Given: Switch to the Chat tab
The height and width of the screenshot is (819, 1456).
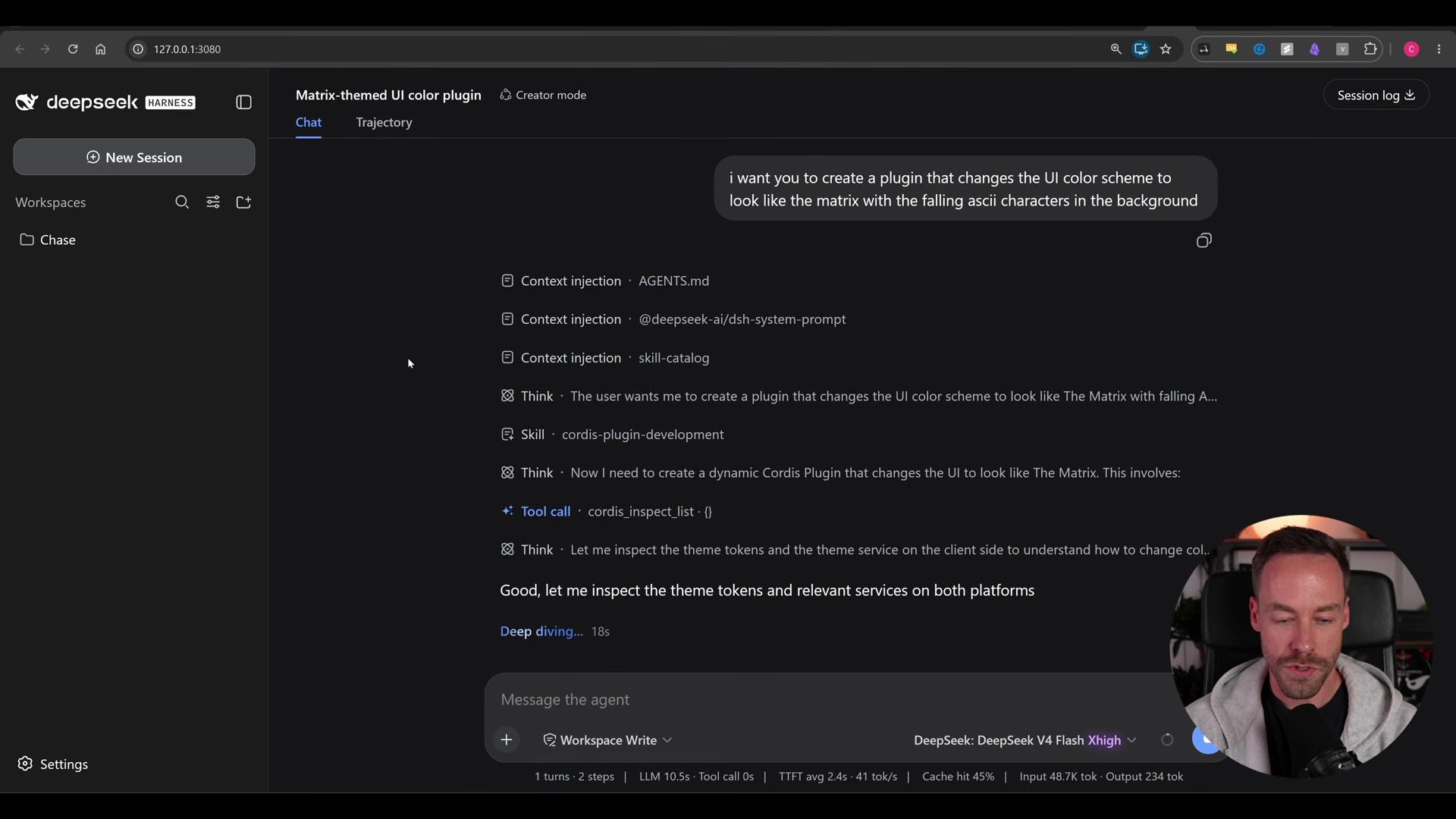Looking at the screenshot, I should click(x=309, y=122).
